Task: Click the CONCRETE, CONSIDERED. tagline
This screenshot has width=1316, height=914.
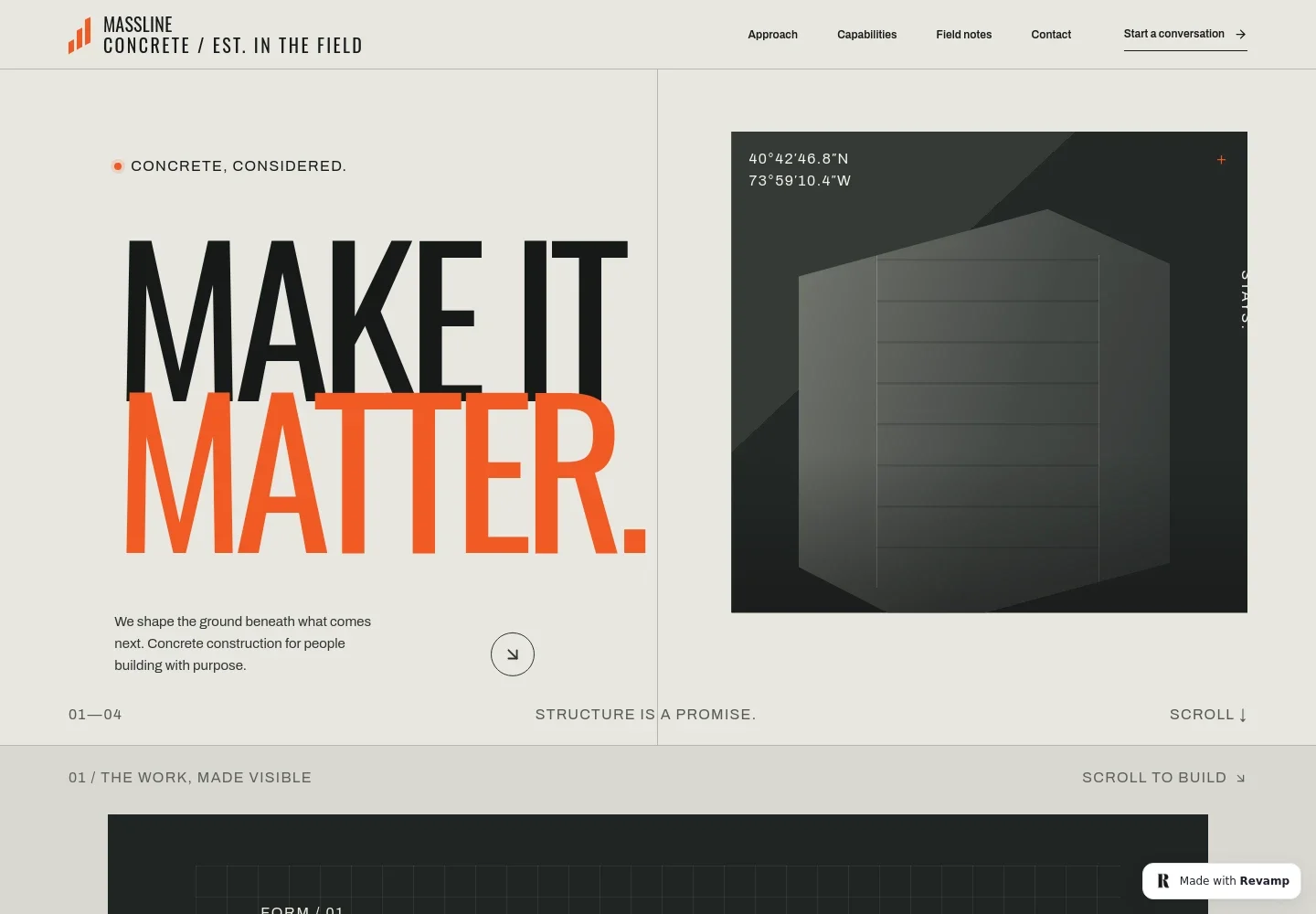Action: 239,166
